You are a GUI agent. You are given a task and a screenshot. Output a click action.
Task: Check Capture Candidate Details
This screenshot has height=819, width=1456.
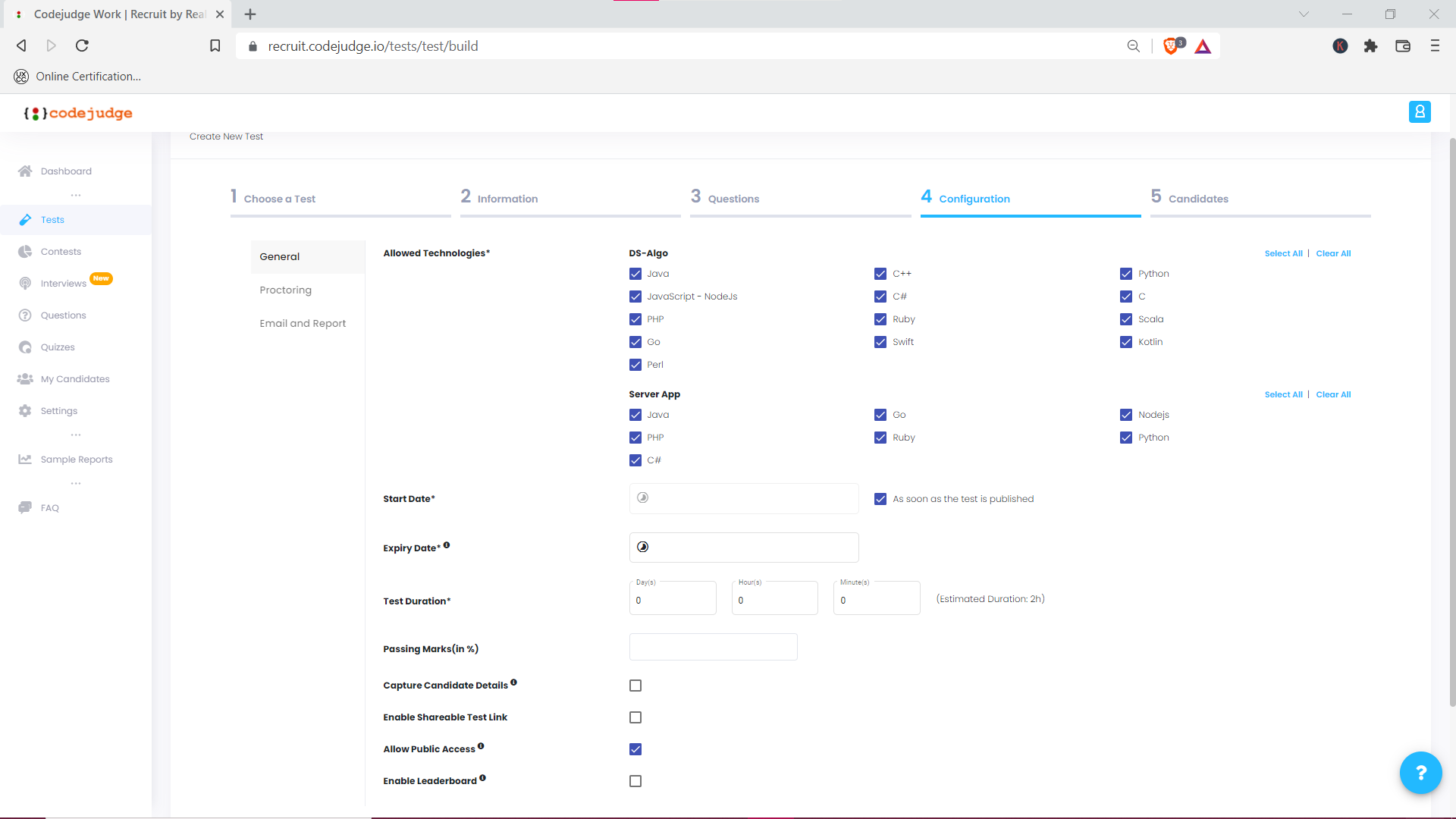pyautogui.click(x=635, y=686)
